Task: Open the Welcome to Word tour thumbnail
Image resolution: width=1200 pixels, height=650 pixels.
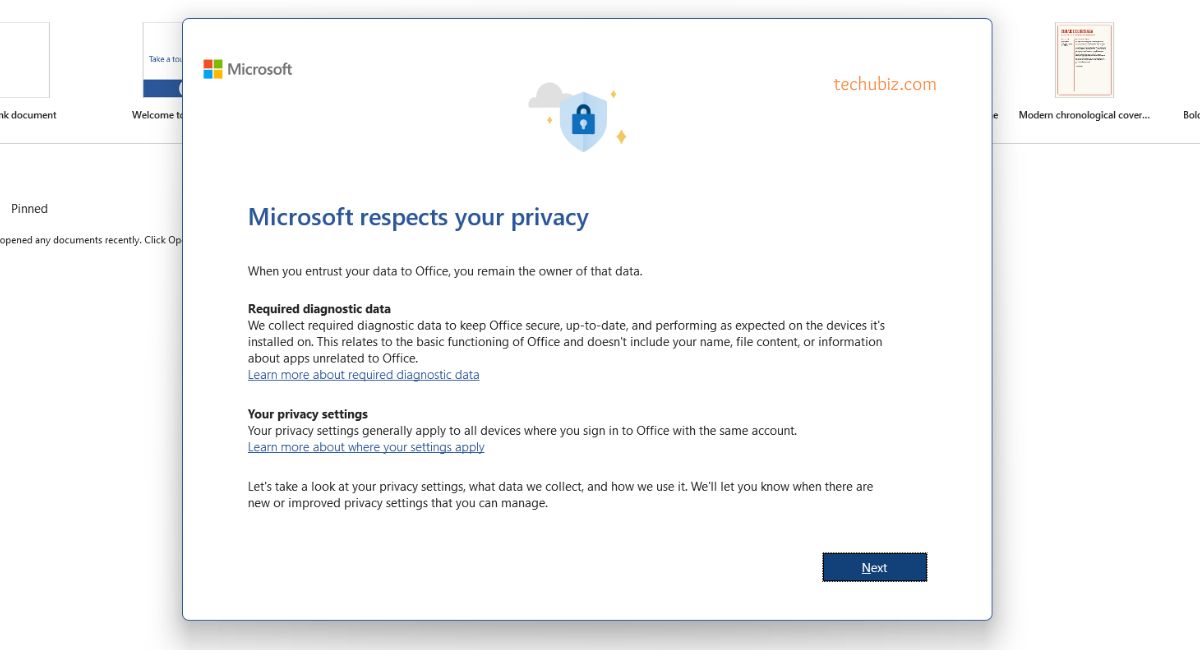Action: [x=163, y=60]
